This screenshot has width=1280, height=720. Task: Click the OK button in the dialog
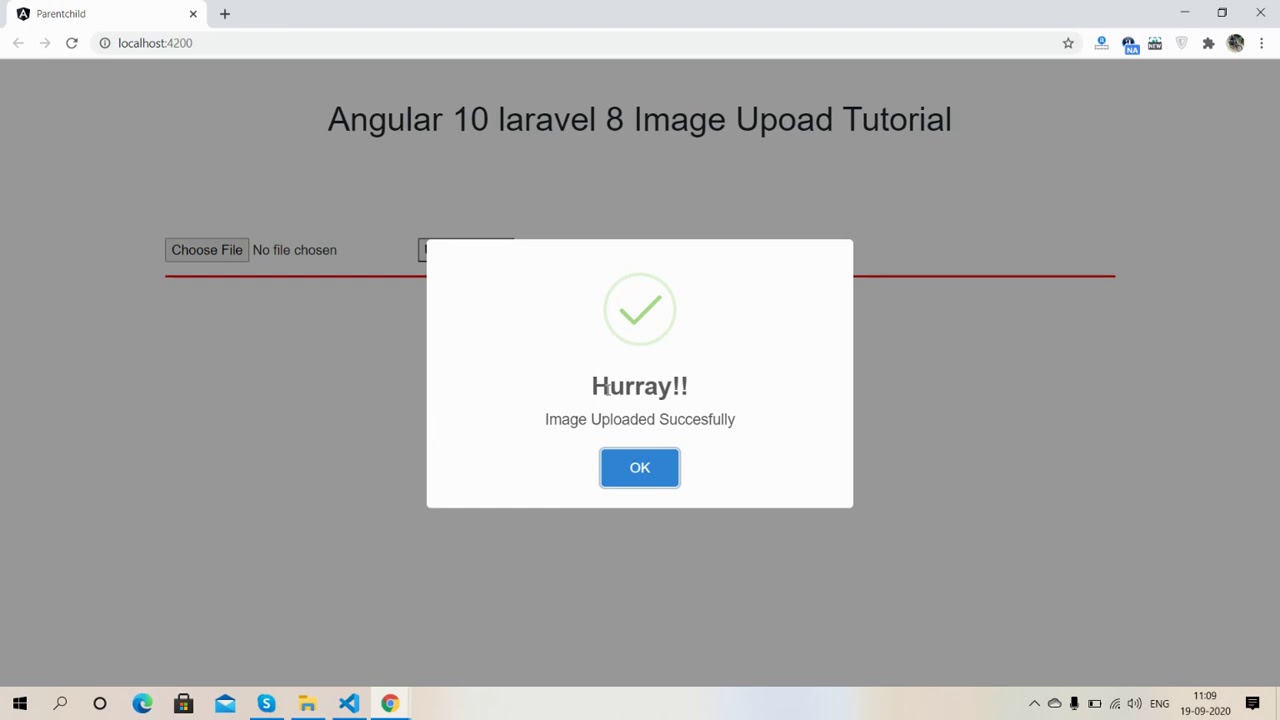click(640, 468)
